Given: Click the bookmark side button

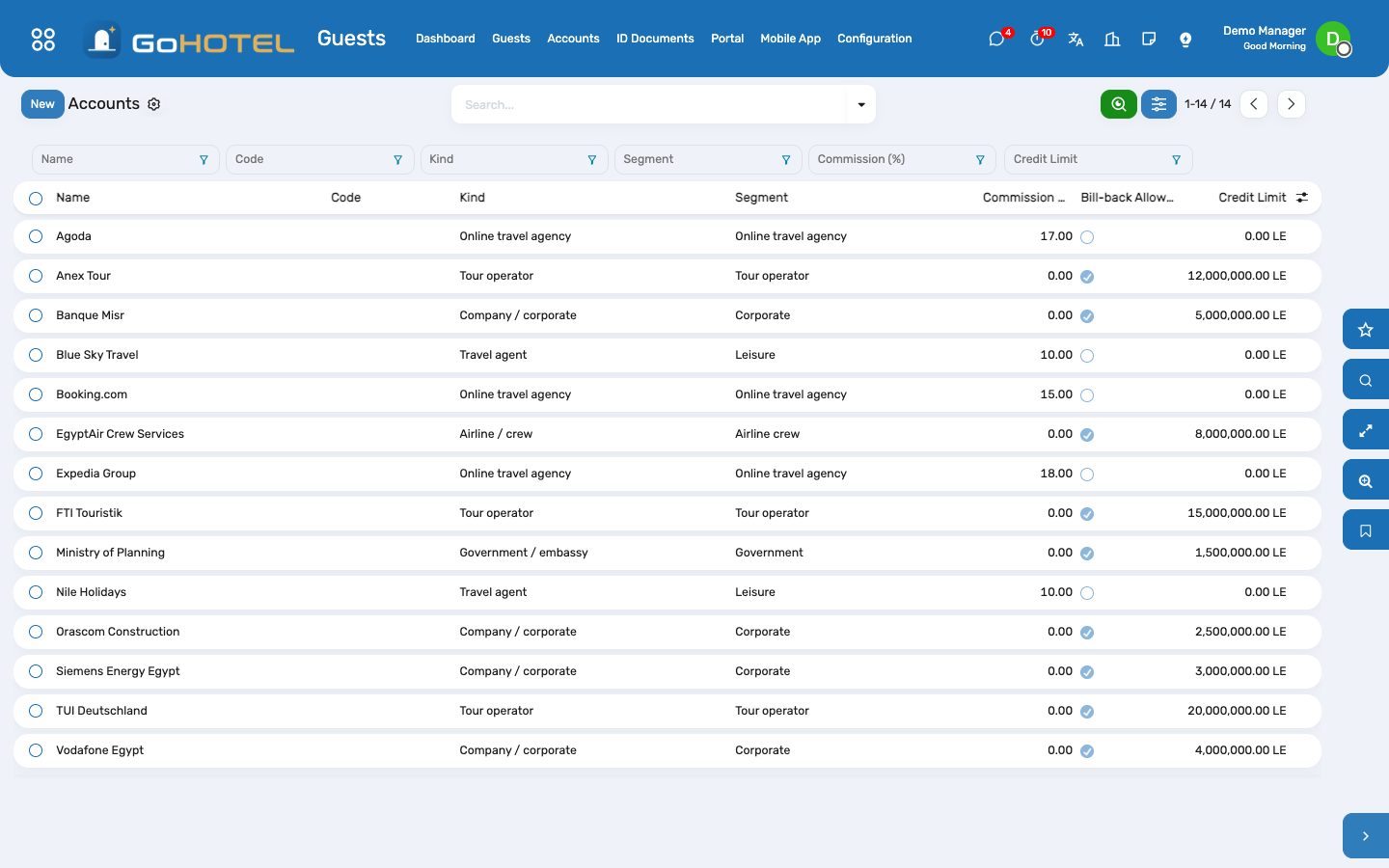Looking at the screenshot, I should point(1366,530).
